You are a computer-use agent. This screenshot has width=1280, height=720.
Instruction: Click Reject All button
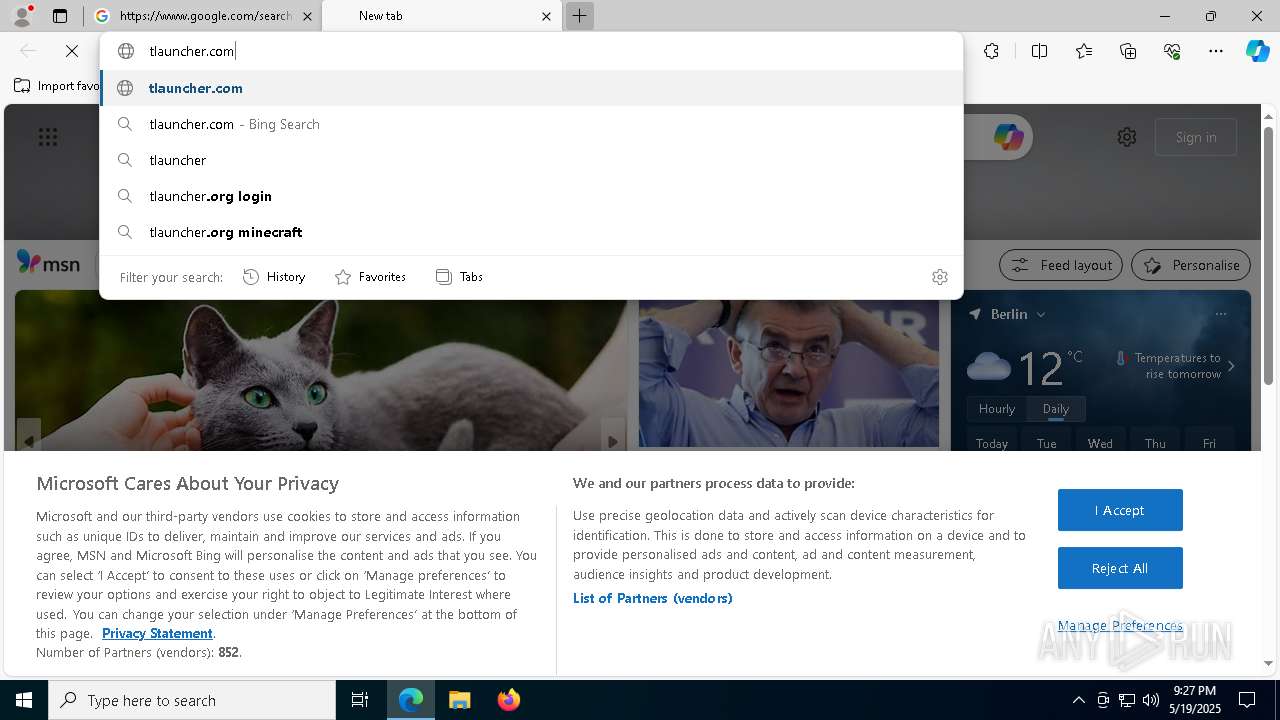tap(1120, 568)
